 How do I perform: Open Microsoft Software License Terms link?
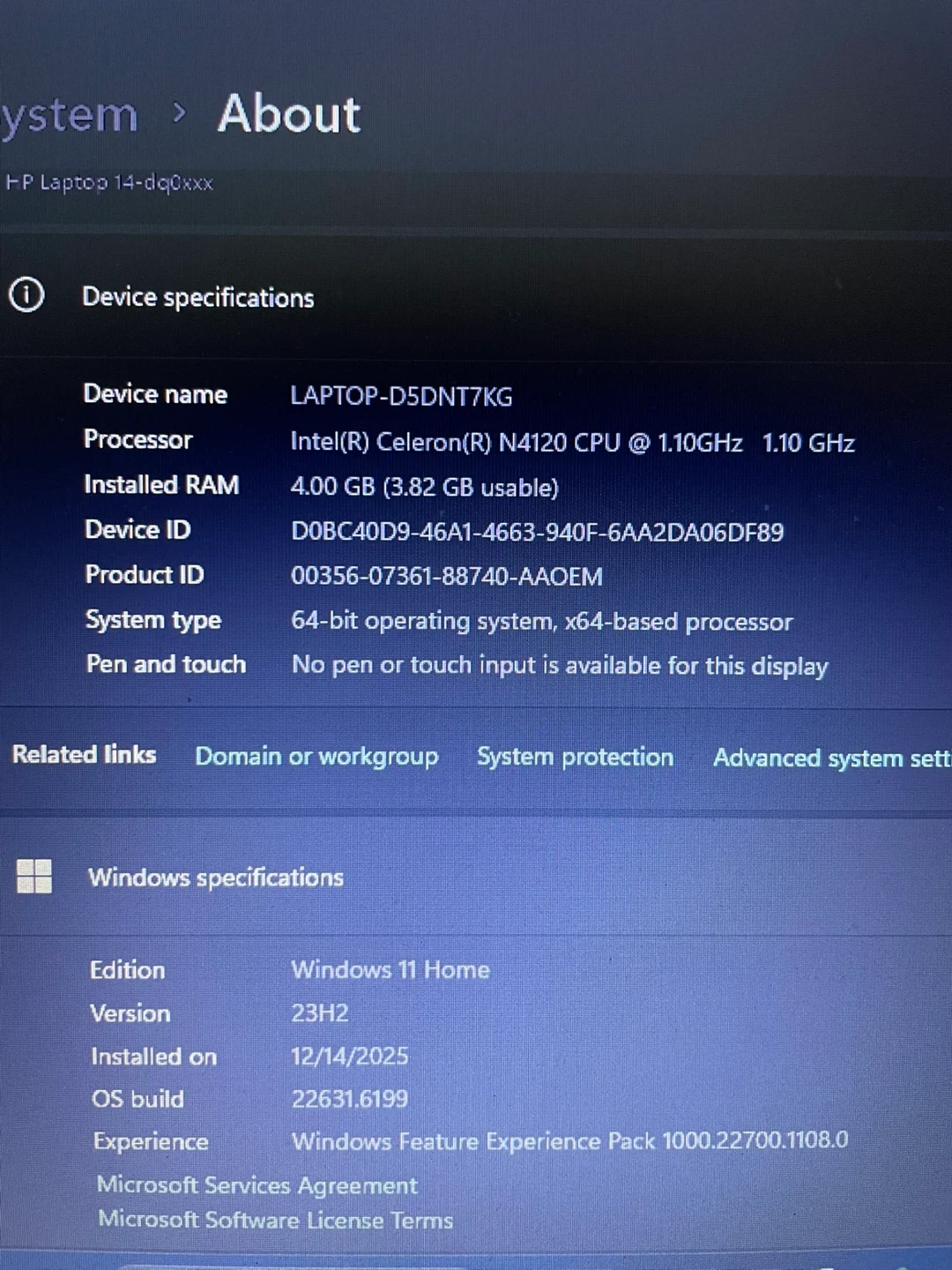pos(275,1220)
